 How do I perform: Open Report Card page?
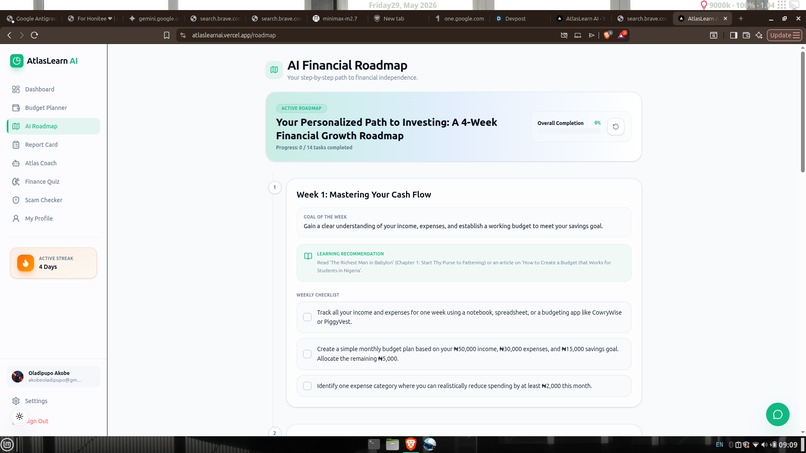pos(53,145)
